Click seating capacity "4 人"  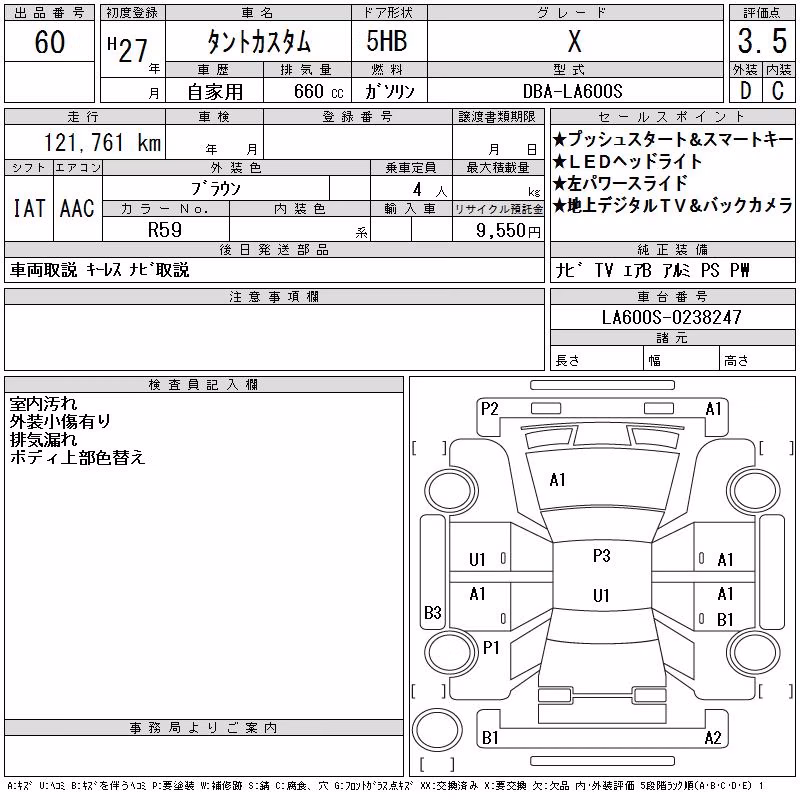tap(430, 190)
